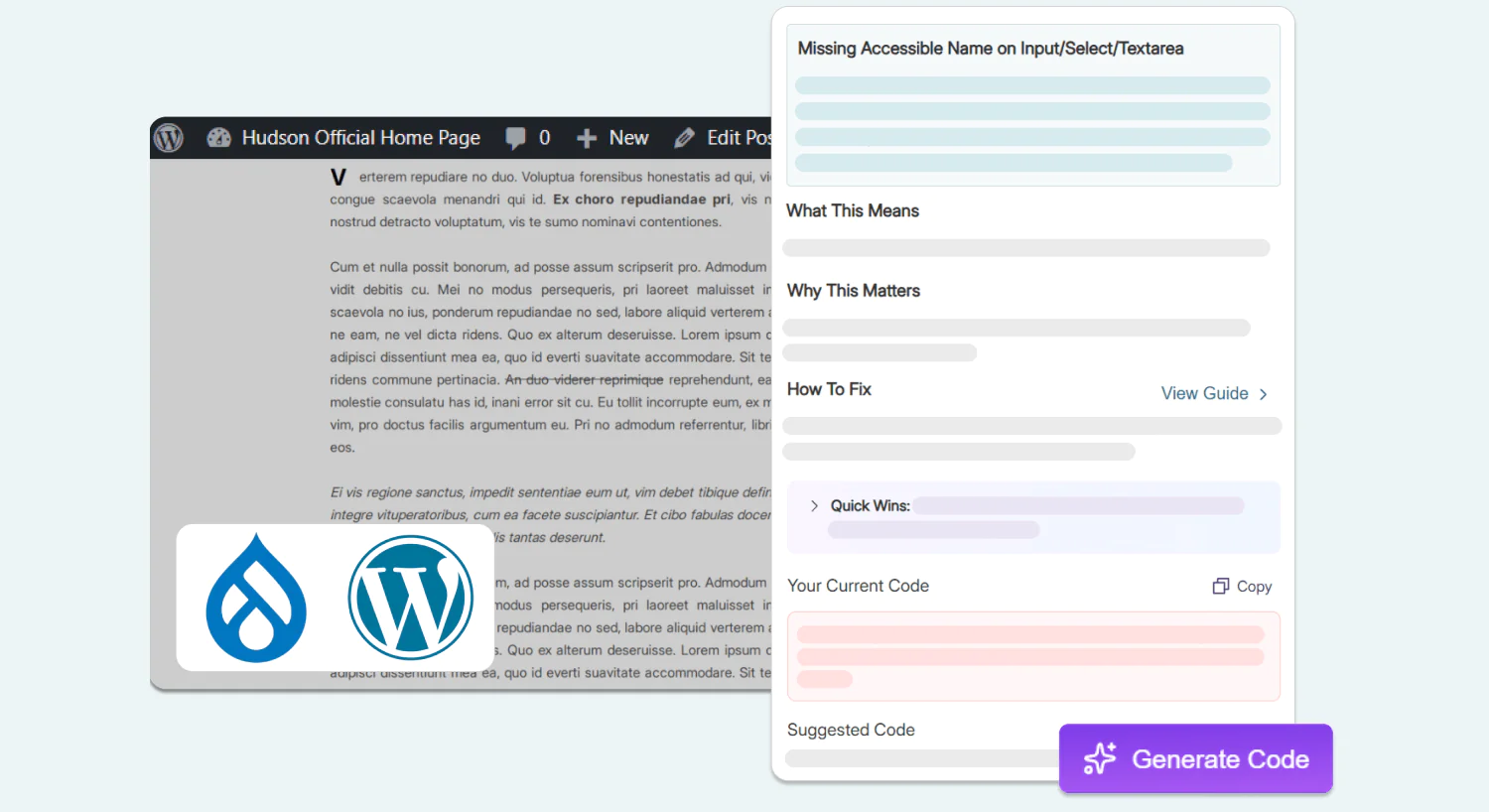Viewport: 1489px width, 812px height.
Task: Click the pencil Edit icon
Action: tap(684, 138)
